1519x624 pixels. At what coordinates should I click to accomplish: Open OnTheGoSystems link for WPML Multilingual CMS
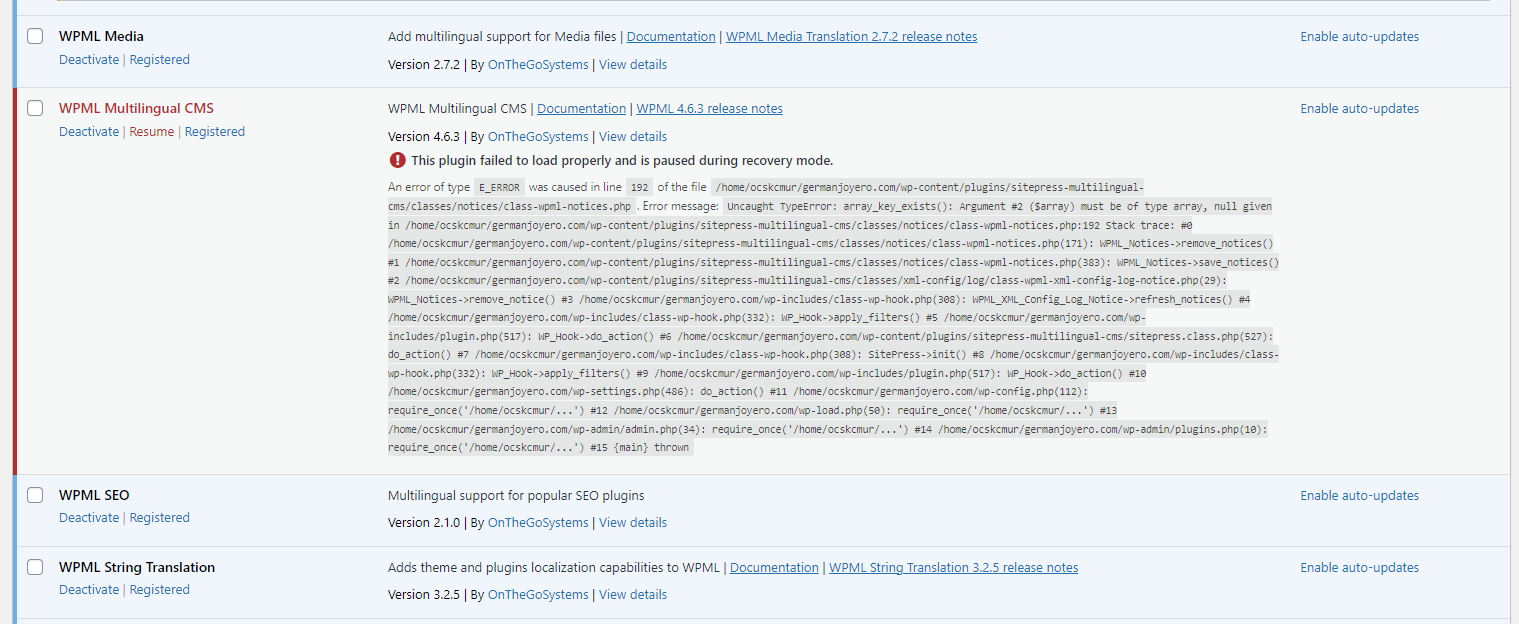(538, 137)
